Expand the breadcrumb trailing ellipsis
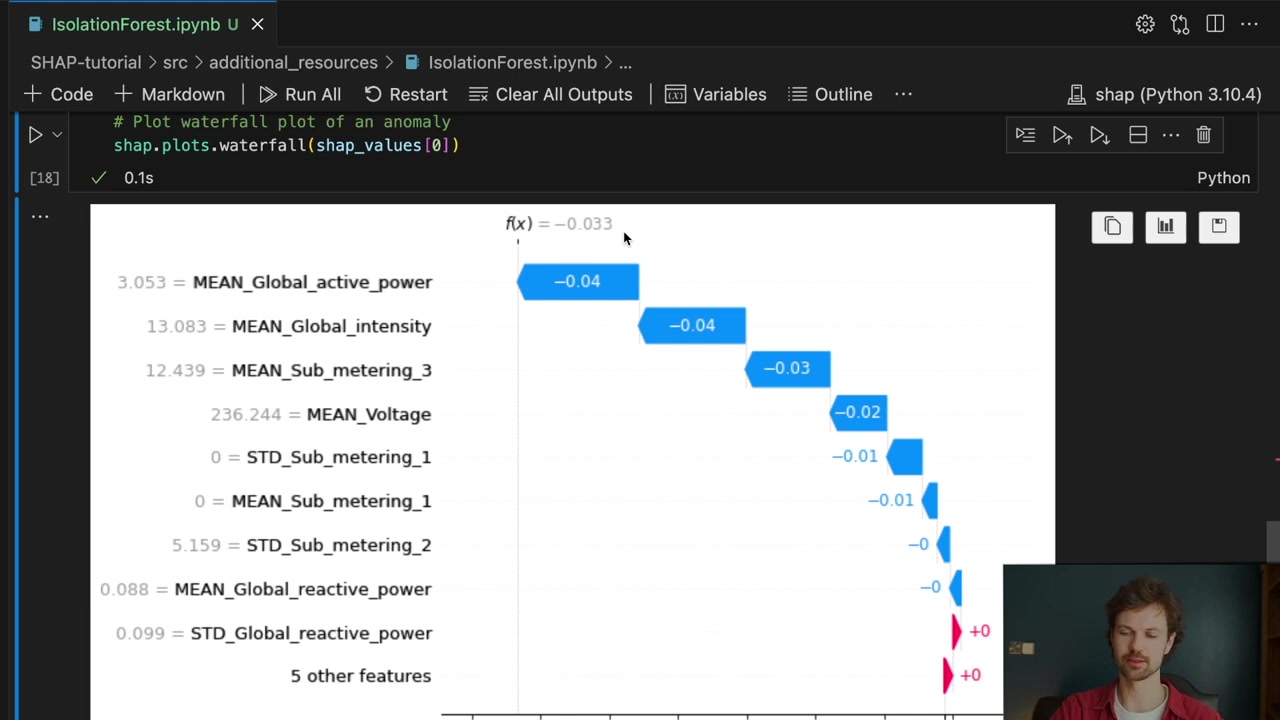This screenshot has height=720, width=1280. click(625, 62)
